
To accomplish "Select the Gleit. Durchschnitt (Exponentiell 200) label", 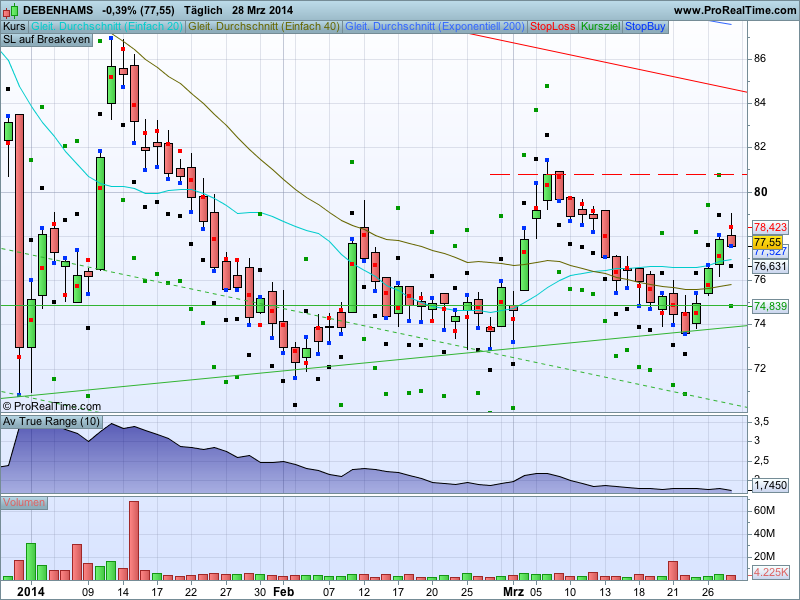I will pos(435,26).
